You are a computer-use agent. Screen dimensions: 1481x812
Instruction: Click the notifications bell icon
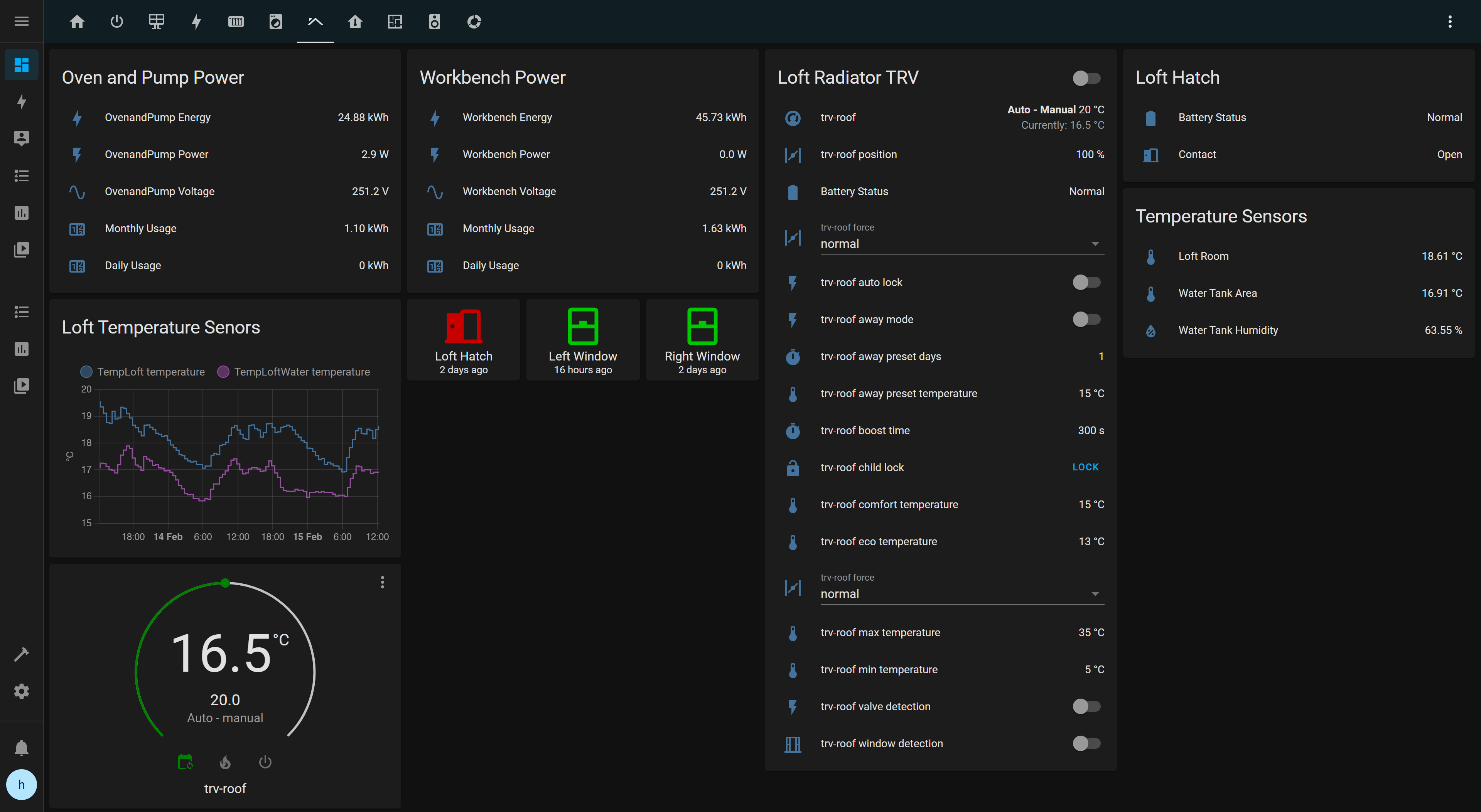point(21,748)
